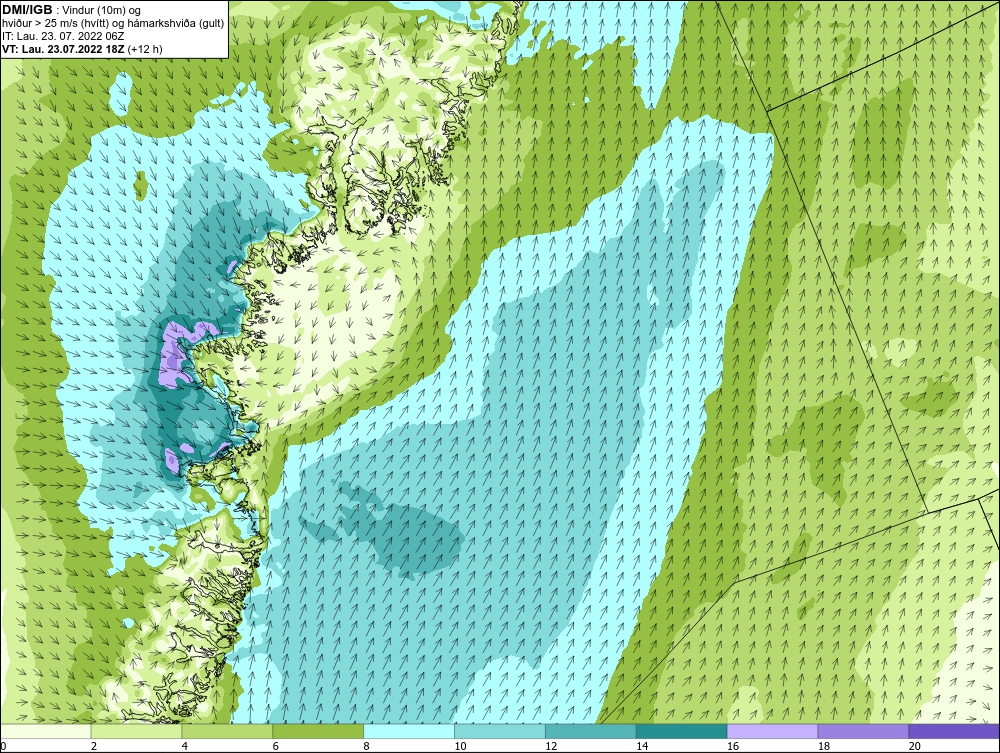The width and height of the screenshot is (1000, 753).
Task: Click the 6–8 m/s dark green legend swatch
Action: click(318, 731)
